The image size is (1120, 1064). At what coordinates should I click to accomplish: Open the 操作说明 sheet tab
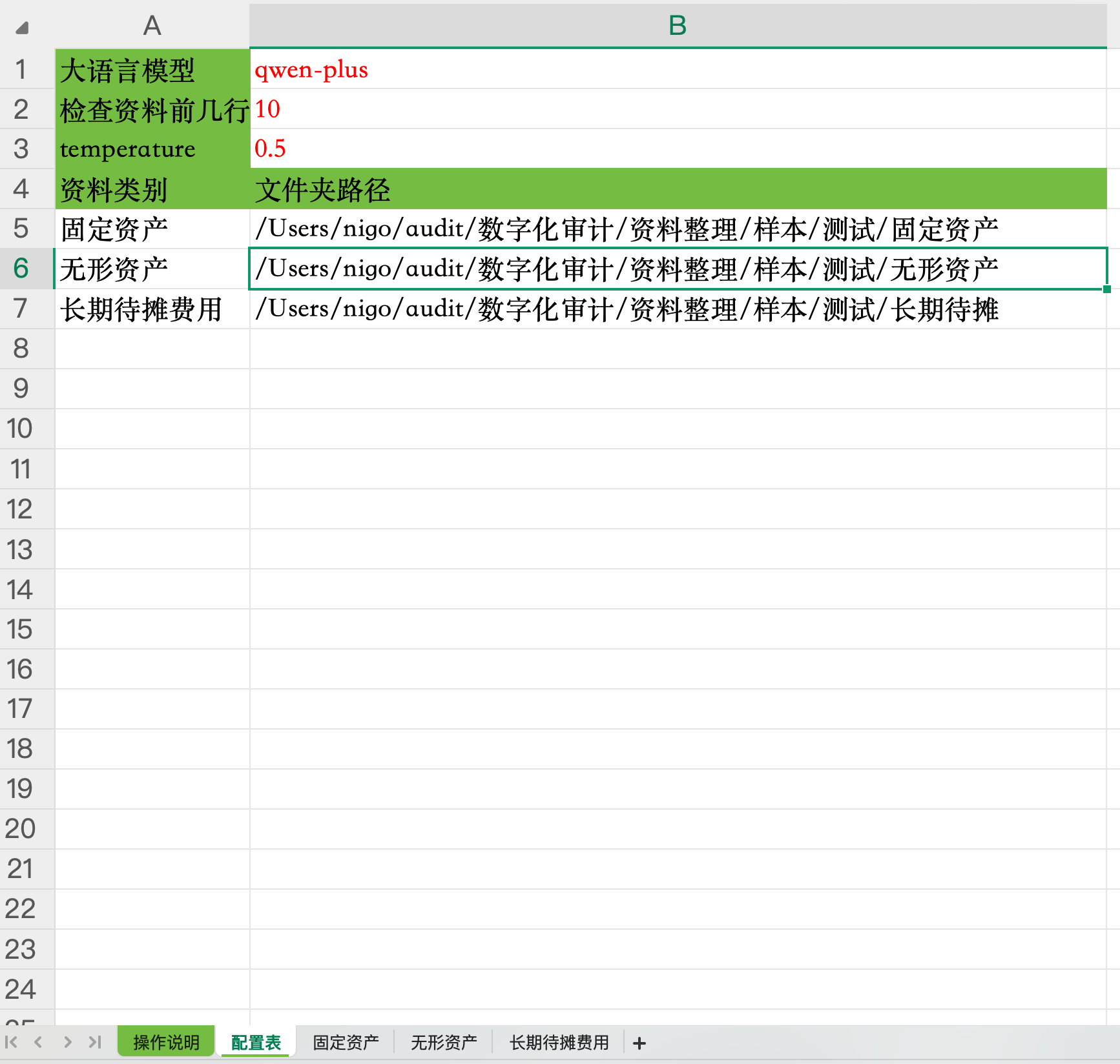coord(166,1042)
